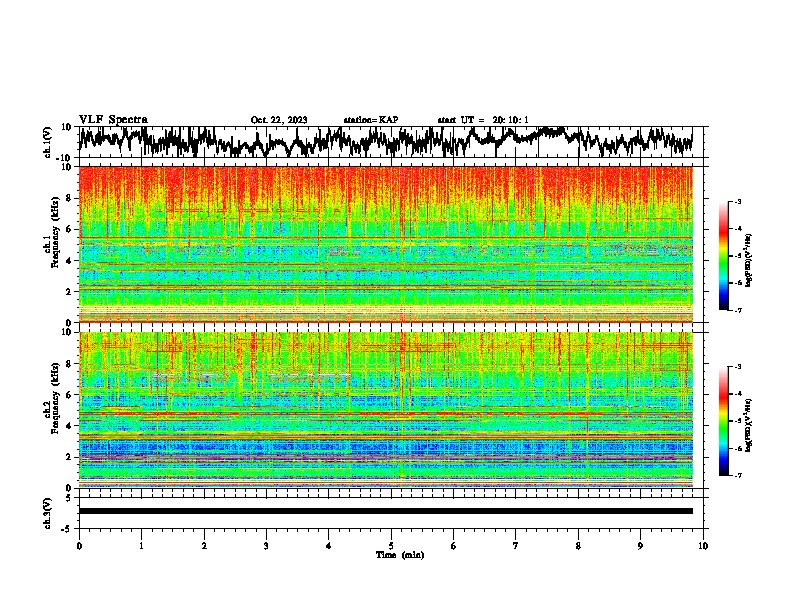Select the date "Oct. 22, 2023"
Screen dimensions: 792x612
pyautogui.click(x=279, y=120)
